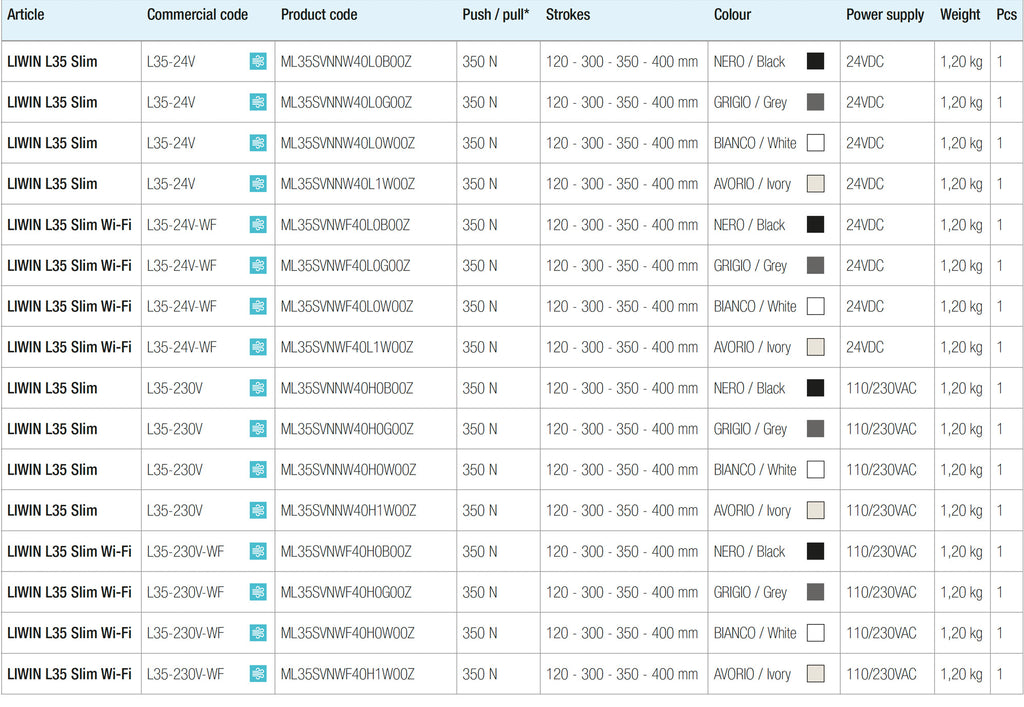Click the ventilation icon beside ML35SVNWF40L0G00Z
The width and height of the screenshot is (1024, 707).
click(258, 265)
